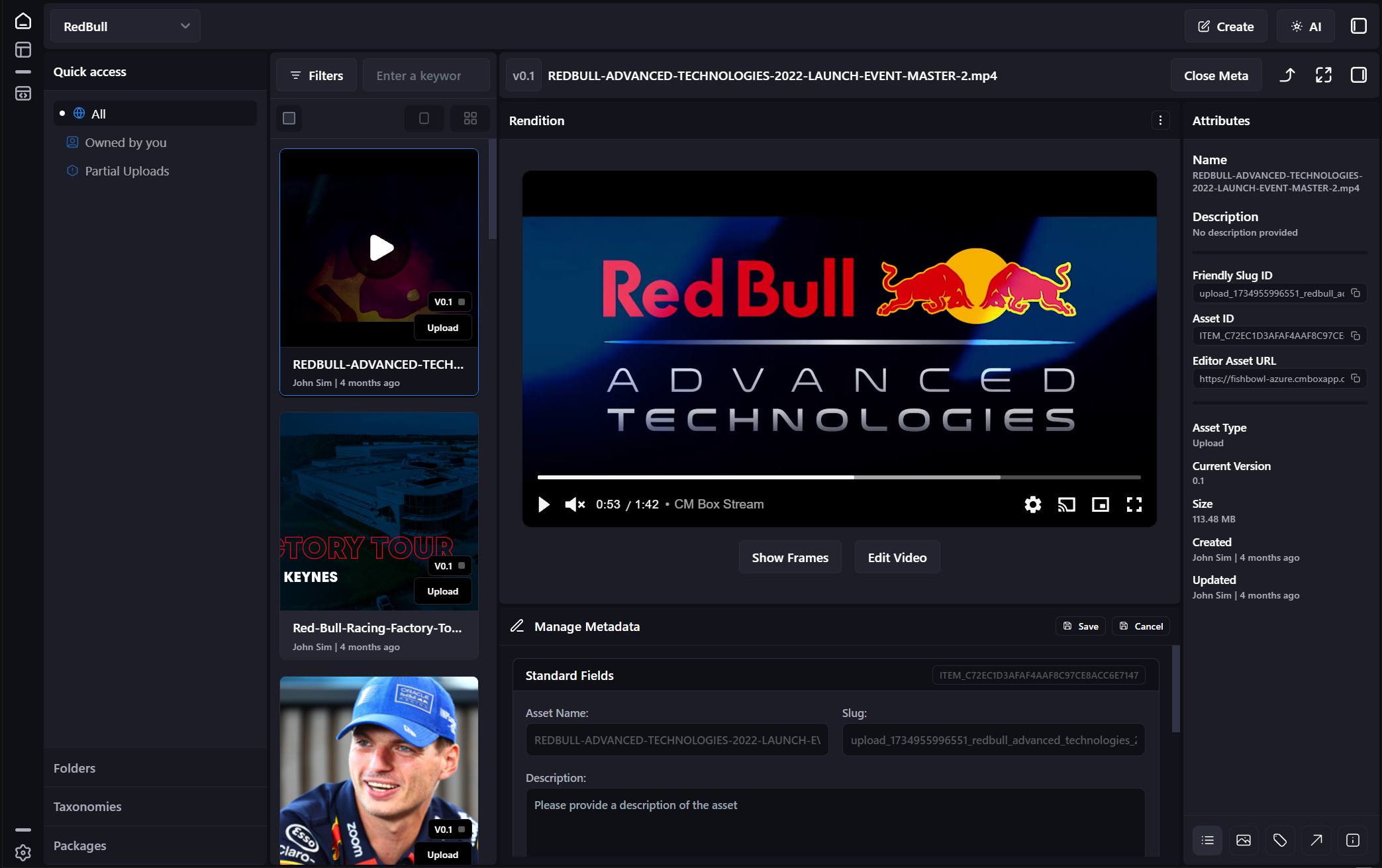Copy the Editor Asset URL
This screenshot has width=1382, height=868.
pyautogui.click(x=1356, y=379)
